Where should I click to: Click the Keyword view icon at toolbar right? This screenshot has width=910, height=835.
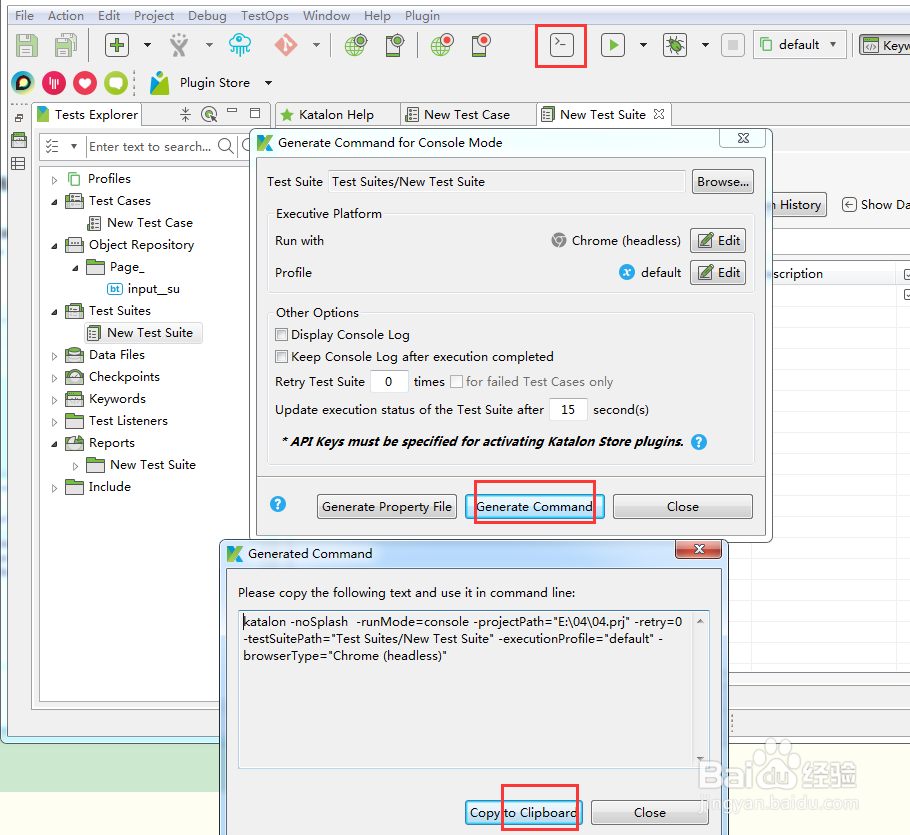point(870,45)
